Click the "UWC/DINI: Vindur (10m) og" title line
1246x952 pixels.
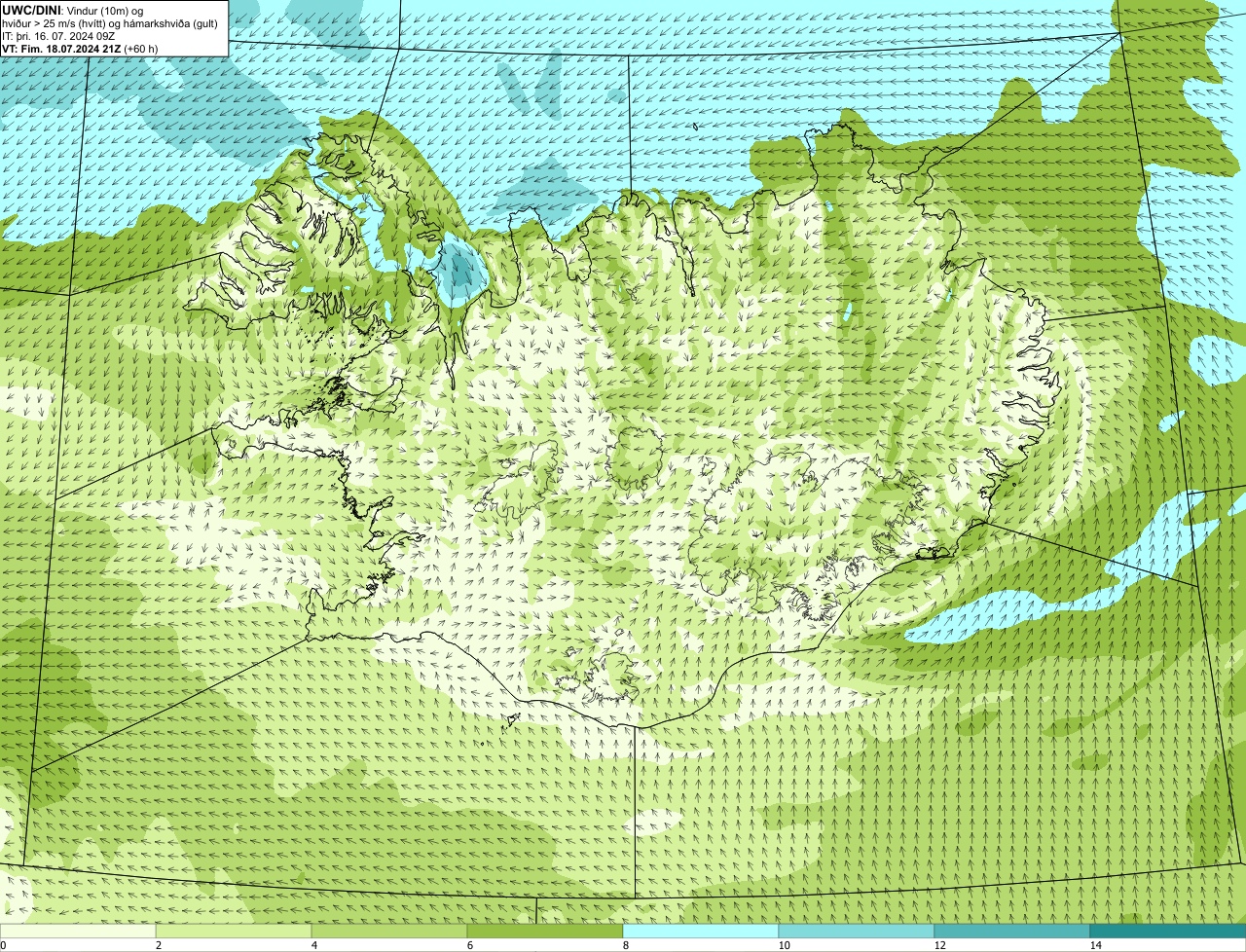[x=73, y=10]
